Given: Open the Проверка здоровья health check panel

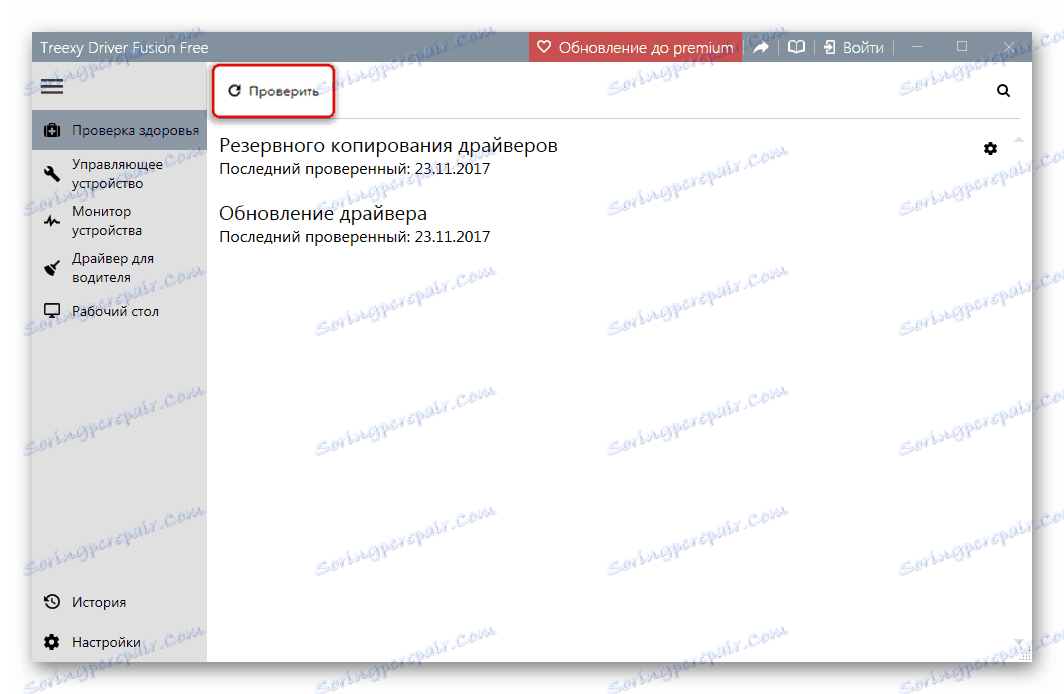Looking at the screenshot, I should coord(113,130).
